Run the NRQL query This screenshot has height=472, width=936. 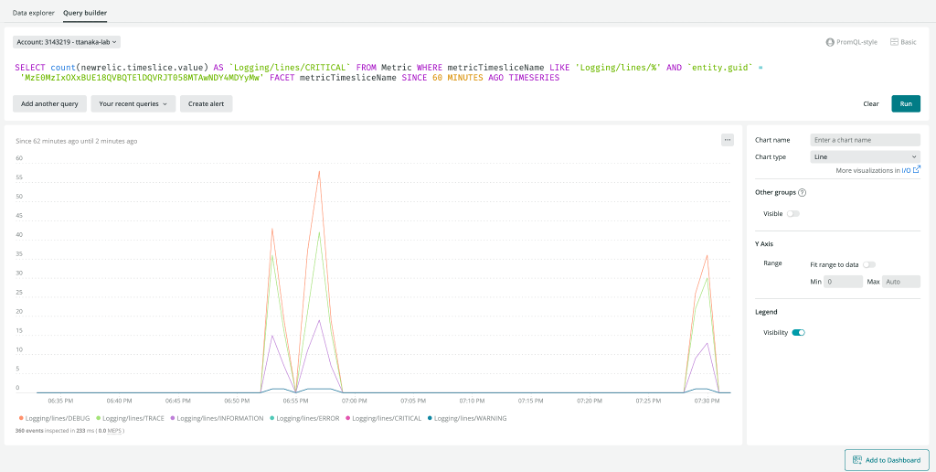tap(905, 103)
